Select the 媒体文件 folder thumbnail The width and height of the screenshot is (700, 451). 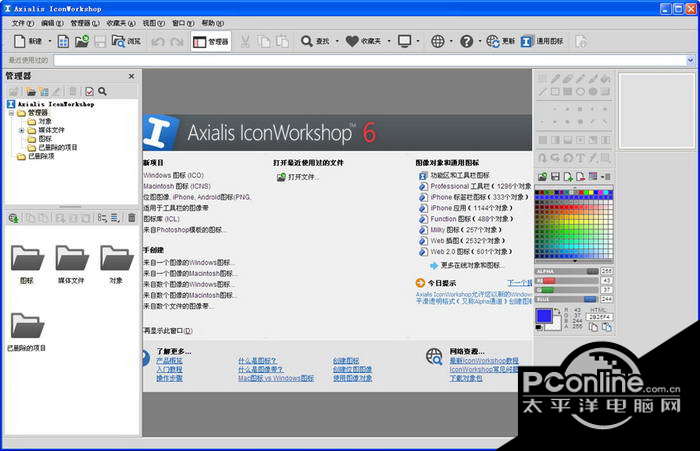[x=71, y=264]
